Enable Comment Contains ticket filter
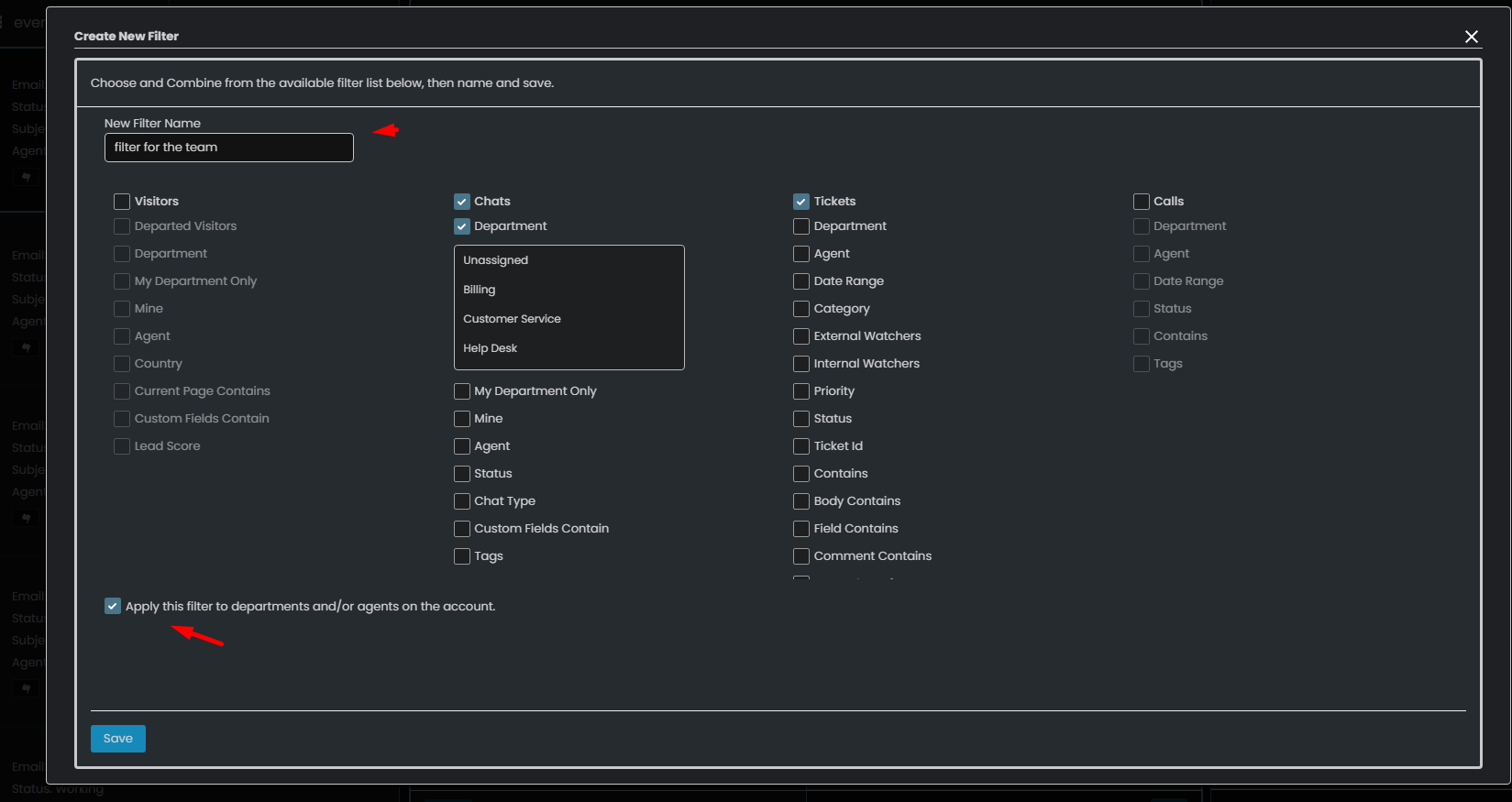The image size is (1512, 802). coord(801,556)
